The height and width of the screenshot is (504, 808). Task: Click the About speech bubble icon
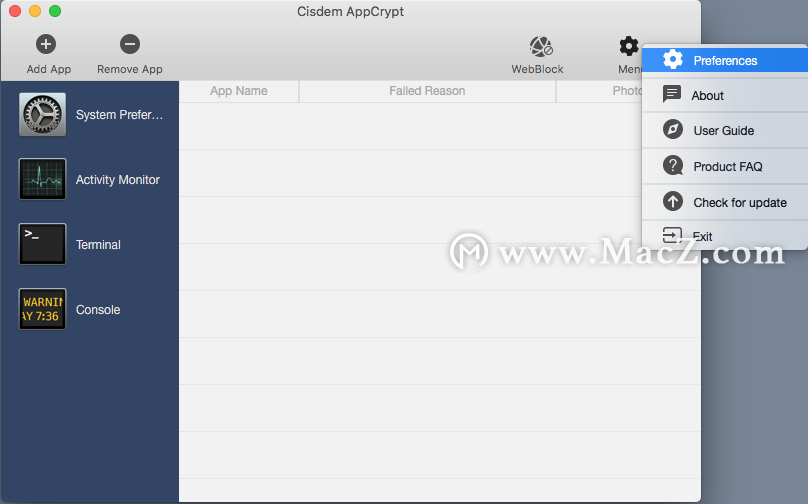point(671,94)
